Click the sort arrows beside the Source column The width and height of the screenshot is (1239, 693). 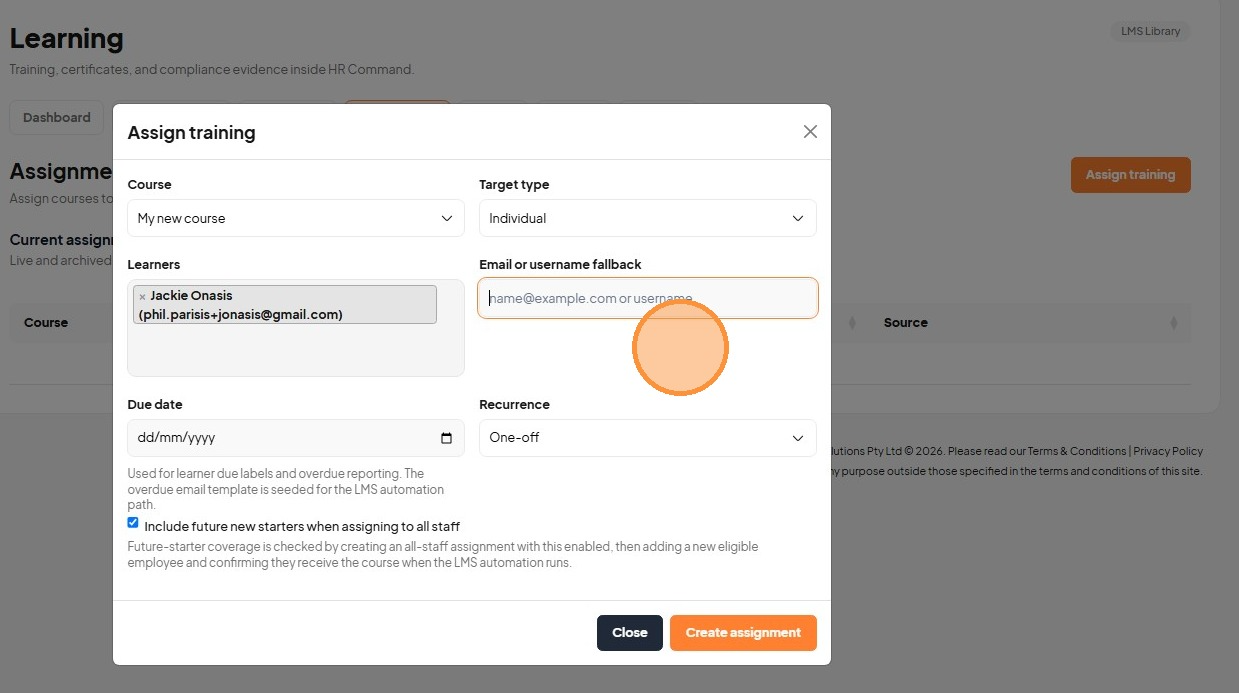pos(1173,323)
